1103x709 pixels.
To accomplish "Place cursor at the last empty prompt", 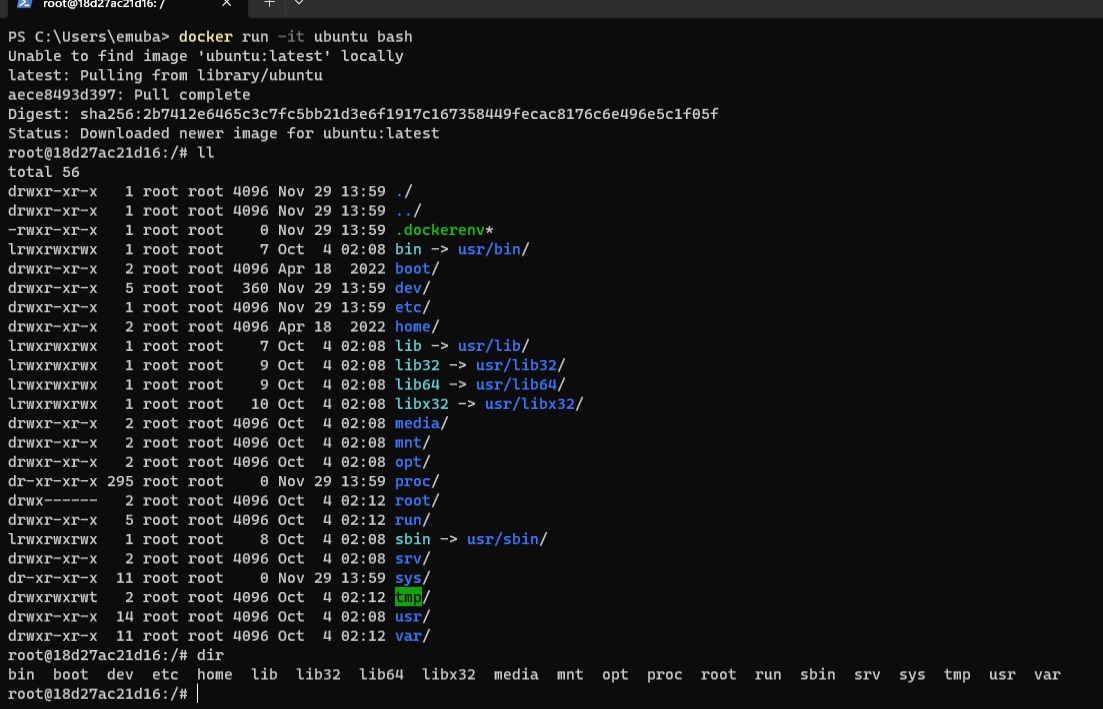I will click(x=198, y=694).
